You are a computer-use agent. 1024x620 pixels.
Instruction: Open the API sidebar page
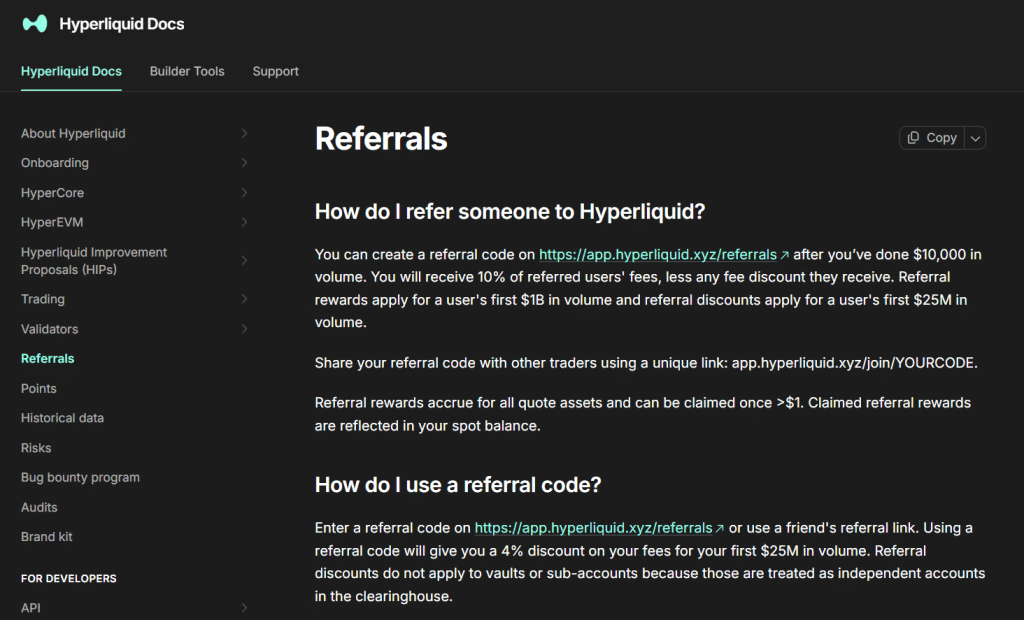click(31, 608)
